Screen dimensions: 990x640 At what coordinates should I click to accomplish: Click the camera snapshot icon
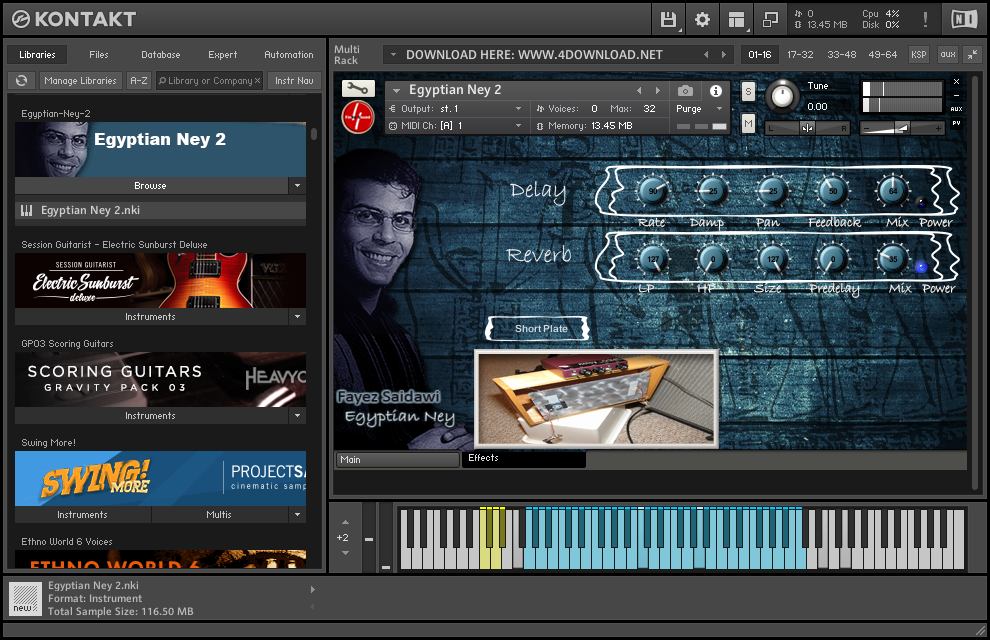[x=685, y=91]
